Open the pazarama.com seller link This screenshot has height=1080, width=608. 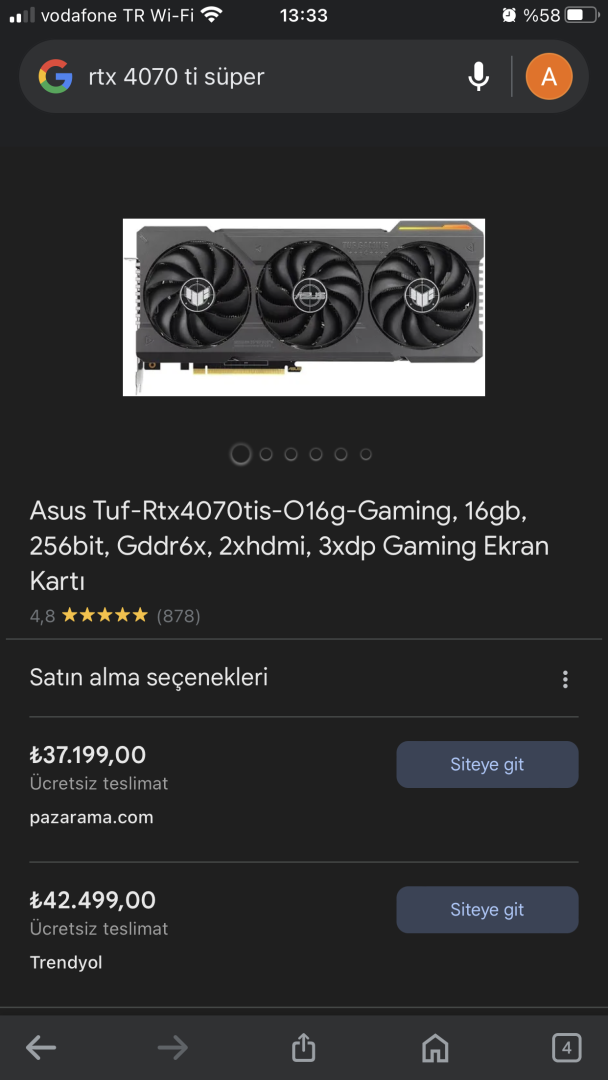[92, 818]
